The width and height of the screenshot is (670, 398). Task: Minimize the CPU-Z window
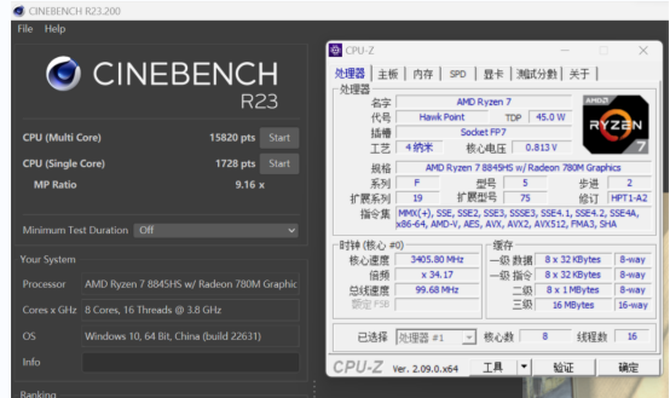[x=565, y=50]
